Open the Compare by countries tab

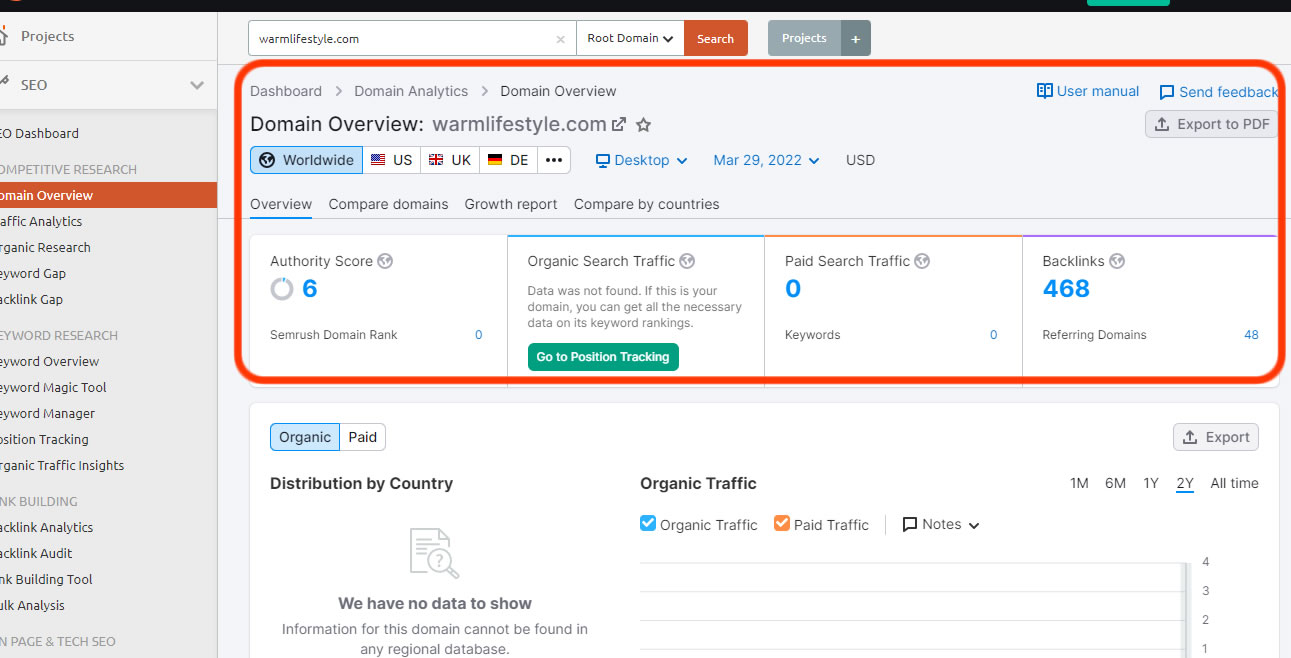[x=647, y=204]
